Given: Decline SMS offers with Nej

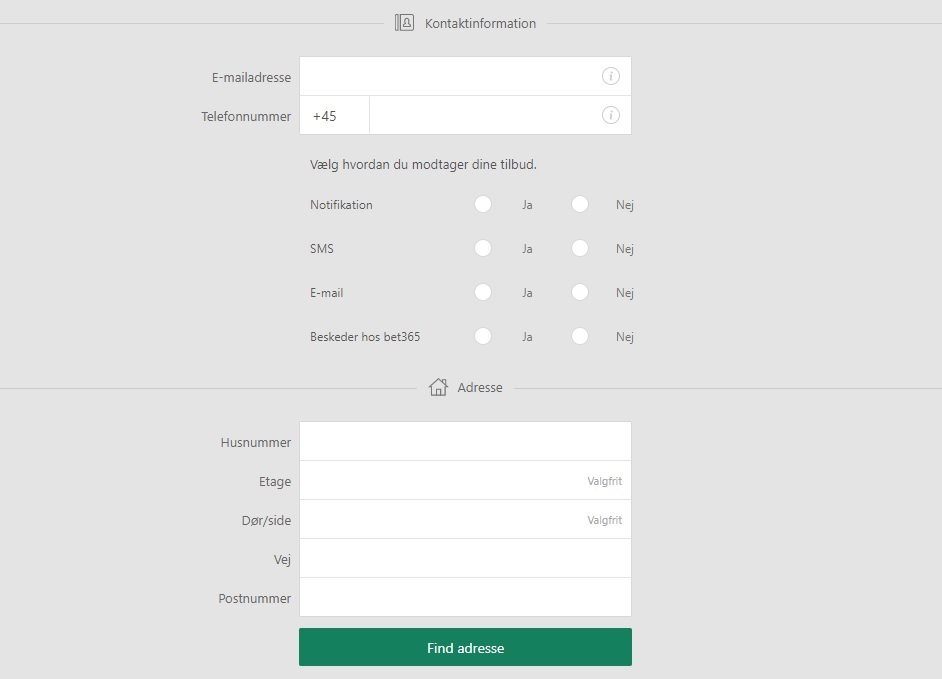Looking at the screenshot, I should tap(580, 248).
